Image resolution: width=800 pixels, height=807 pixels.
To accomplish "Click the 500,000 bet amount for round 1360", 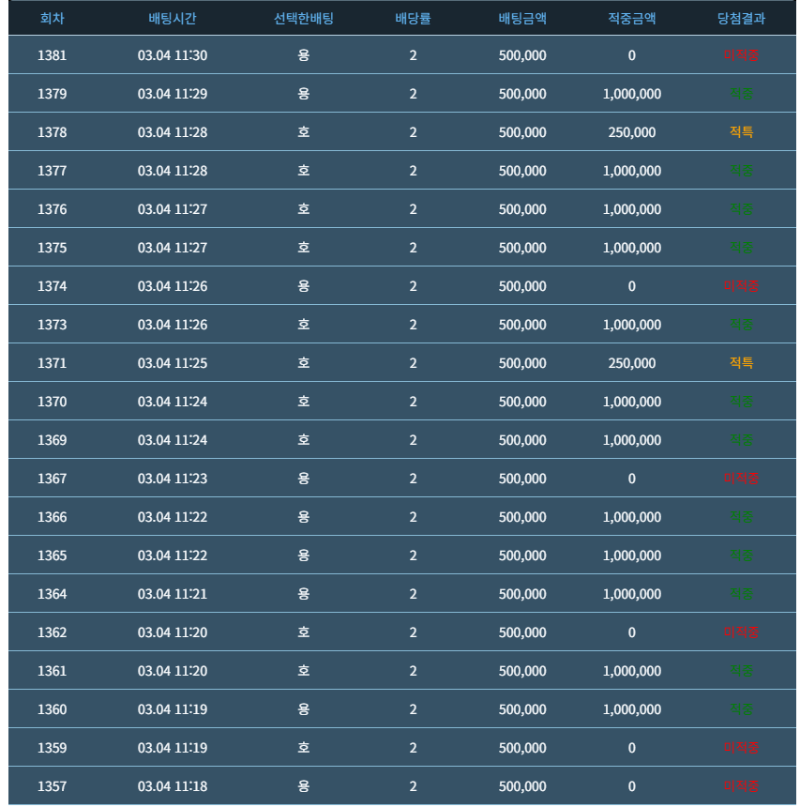I will [522, 709].
